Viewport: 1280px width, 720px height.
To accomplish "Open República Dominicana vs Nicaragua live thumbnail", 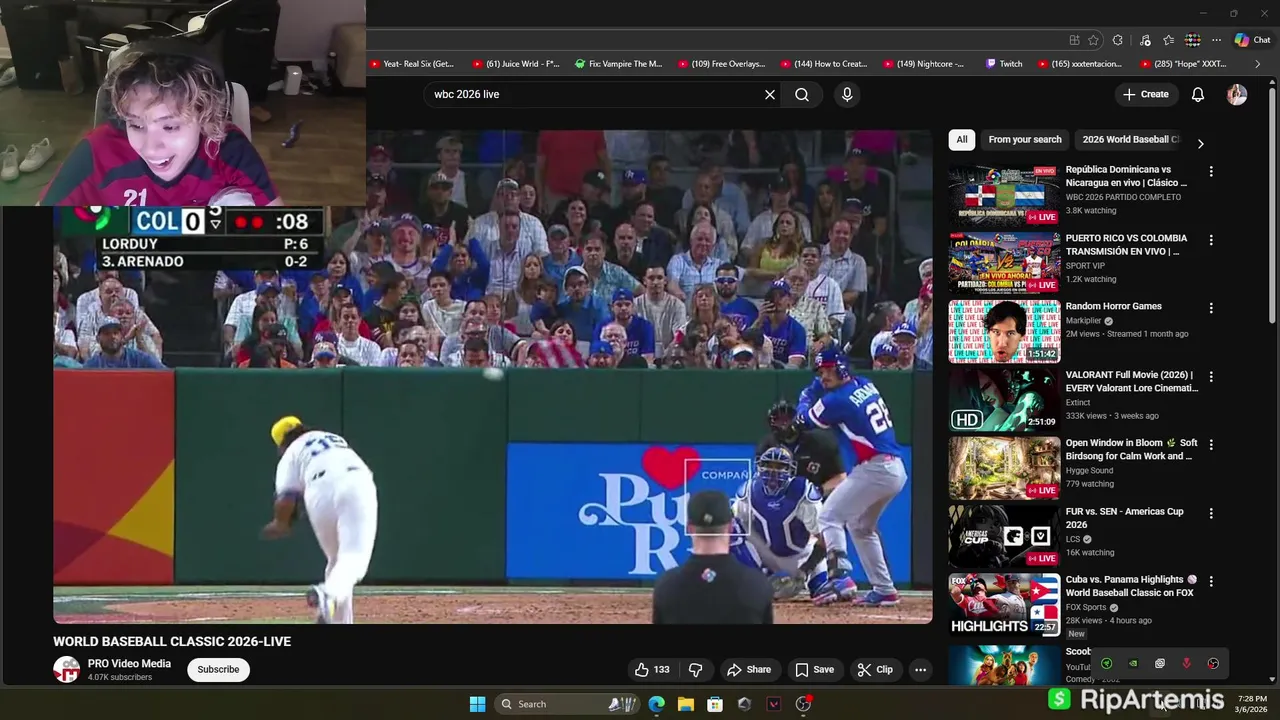I will pos(1004,194).
